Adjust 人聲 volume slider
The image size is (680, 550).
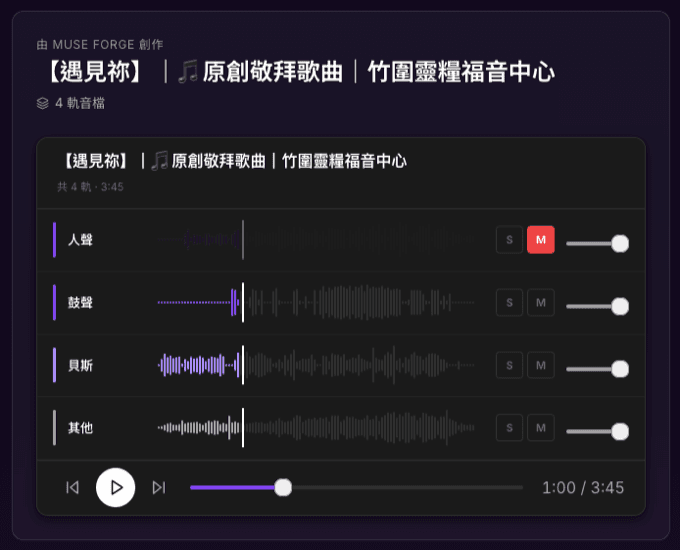click(598, 243)
